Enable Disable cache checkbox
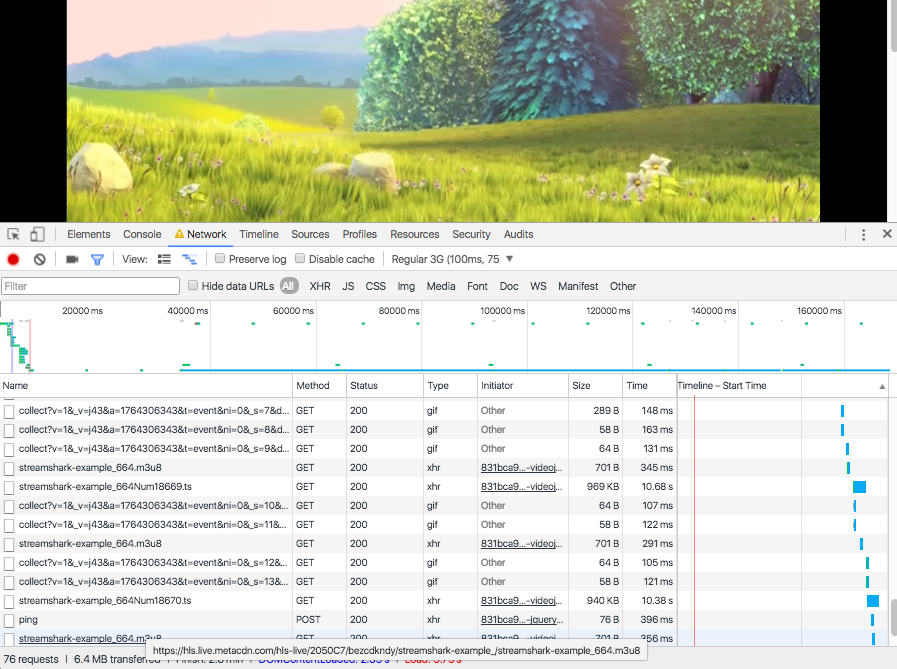 point(300,259)
